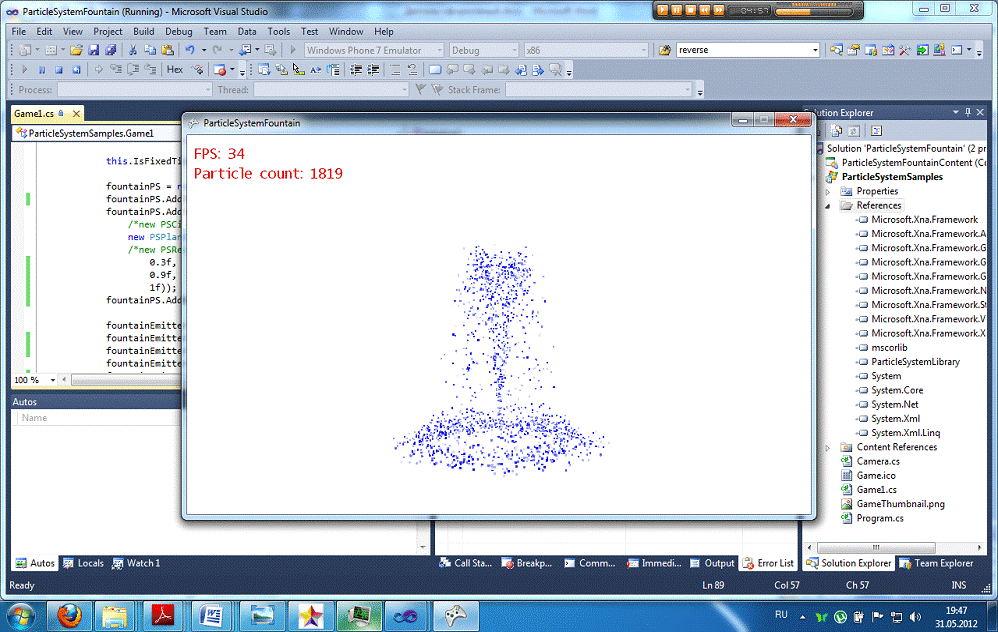Screen dimensions: 998x632
Task: Click the orange progress bar on the recorder overlay
Action: (x=813, y=11)
